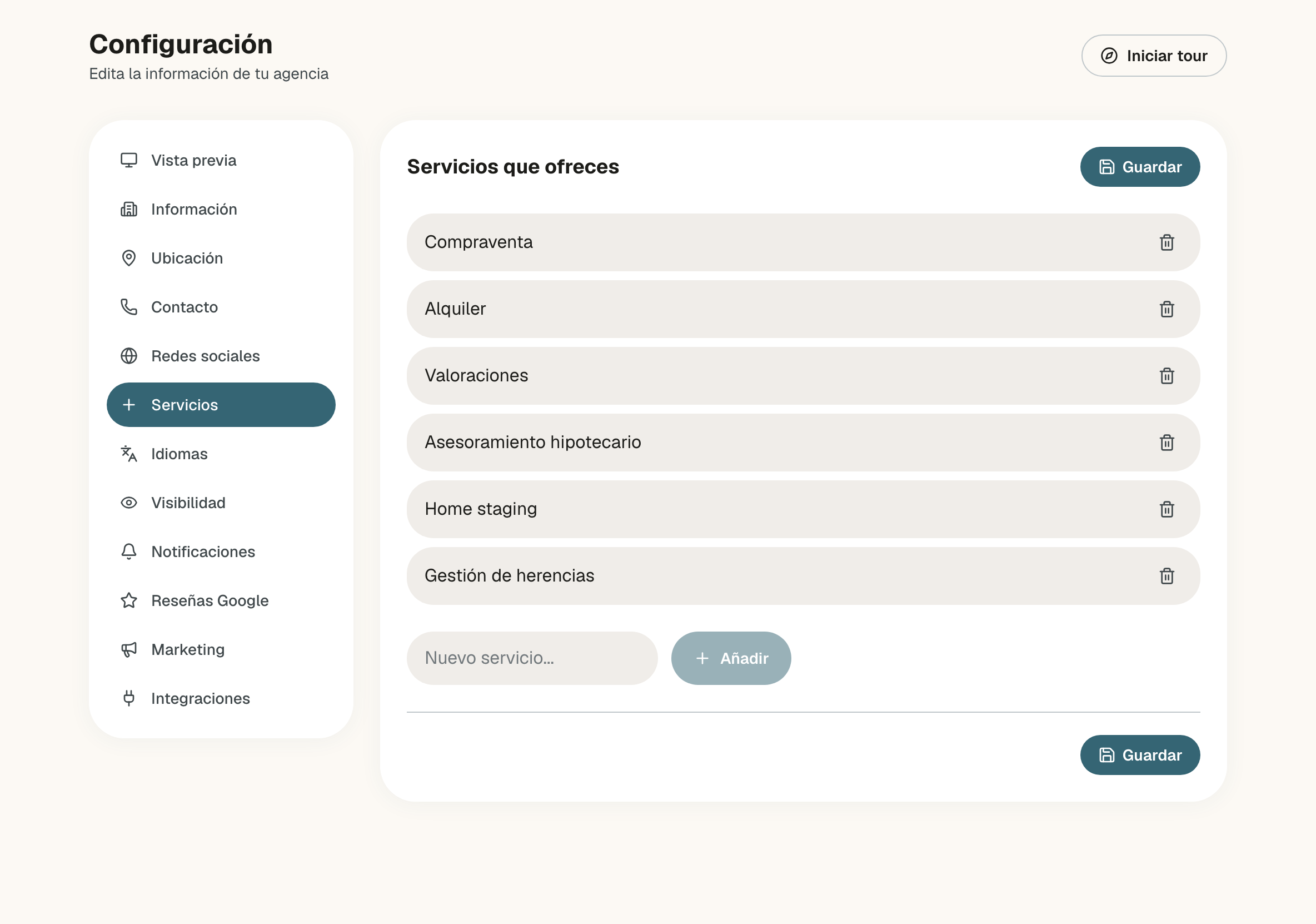The width and height of the screenshot is (1316, 924).
Task: Select the active Servicios tab
Action: click(221, 405)
